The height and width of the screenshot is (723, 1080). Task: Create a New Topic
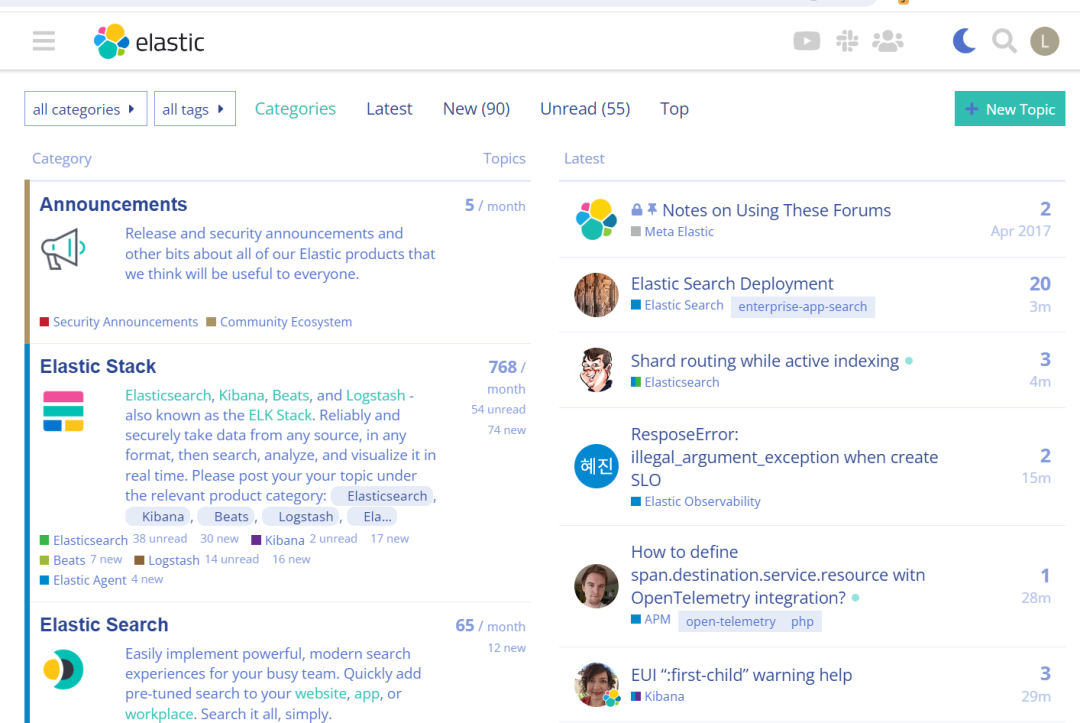[1010, 109]
